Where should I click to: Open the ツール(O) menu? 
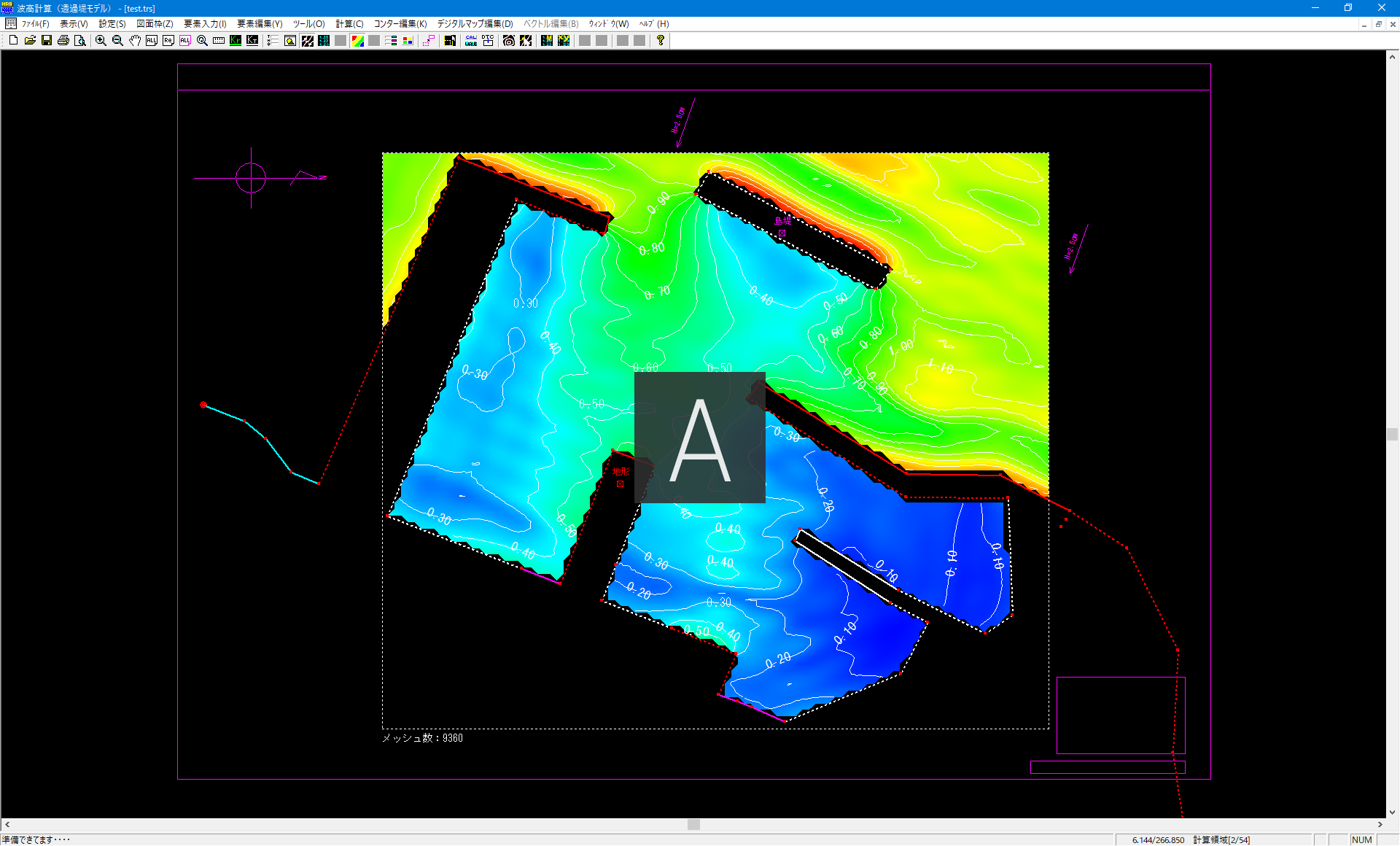coord(309,24)
